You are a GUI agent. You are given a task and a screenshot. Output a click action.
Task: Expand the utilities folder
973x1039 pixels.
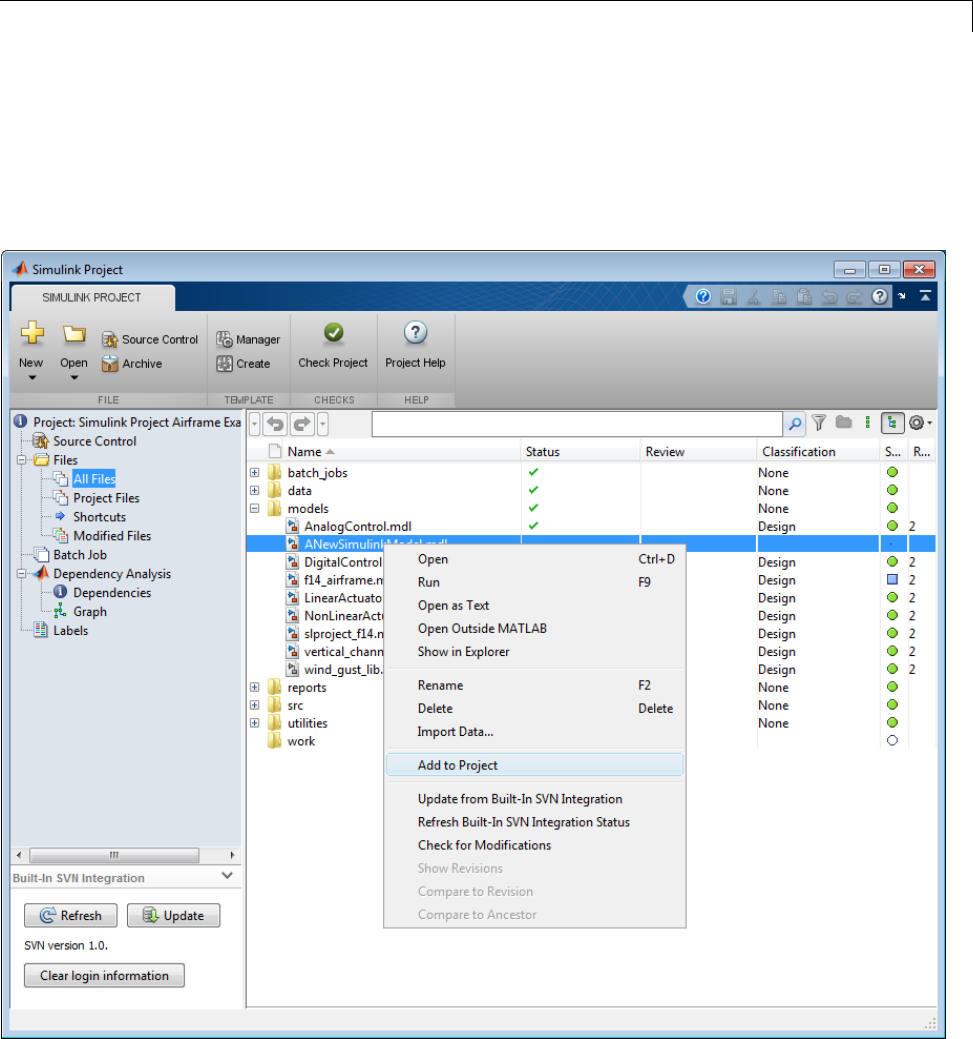pyautogui.click(x=255, y=723)
